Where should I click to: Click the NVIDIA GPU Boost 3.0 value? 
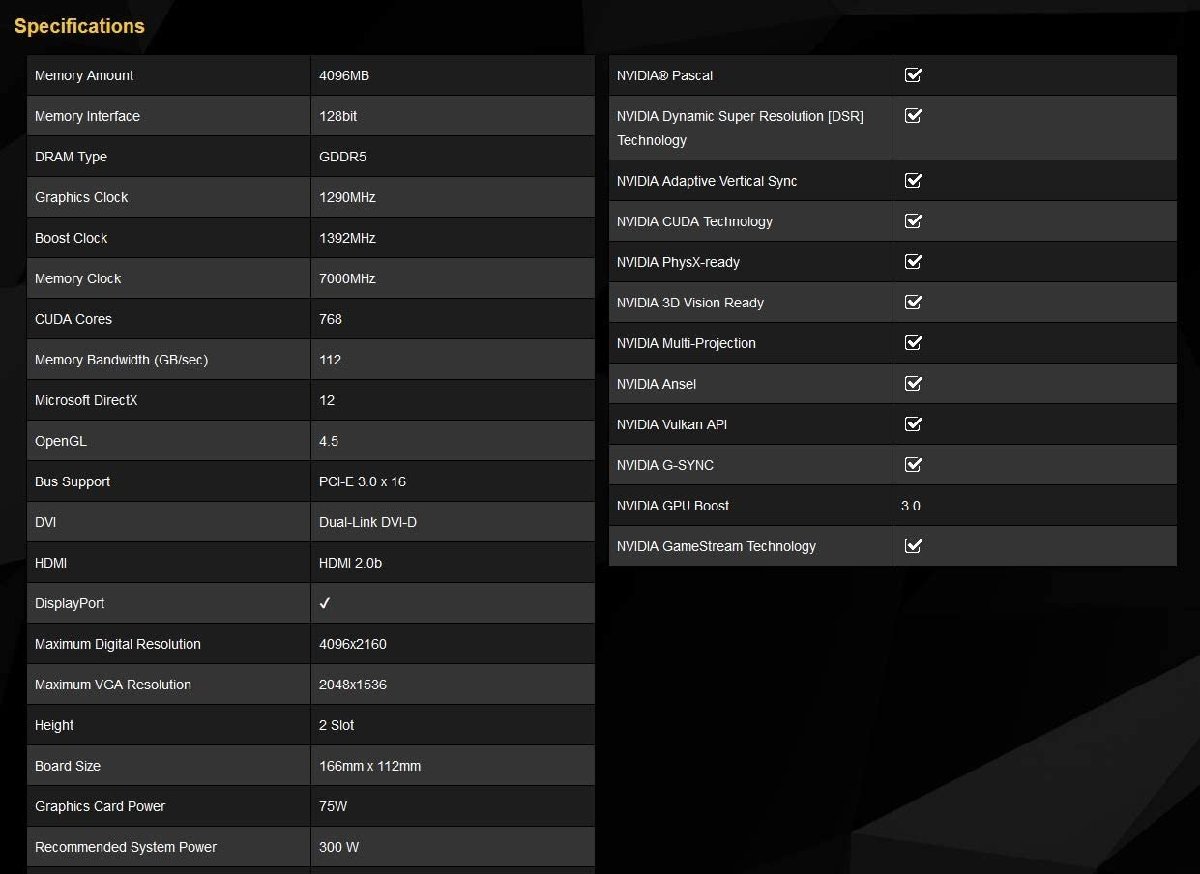[x=910, y=506]
